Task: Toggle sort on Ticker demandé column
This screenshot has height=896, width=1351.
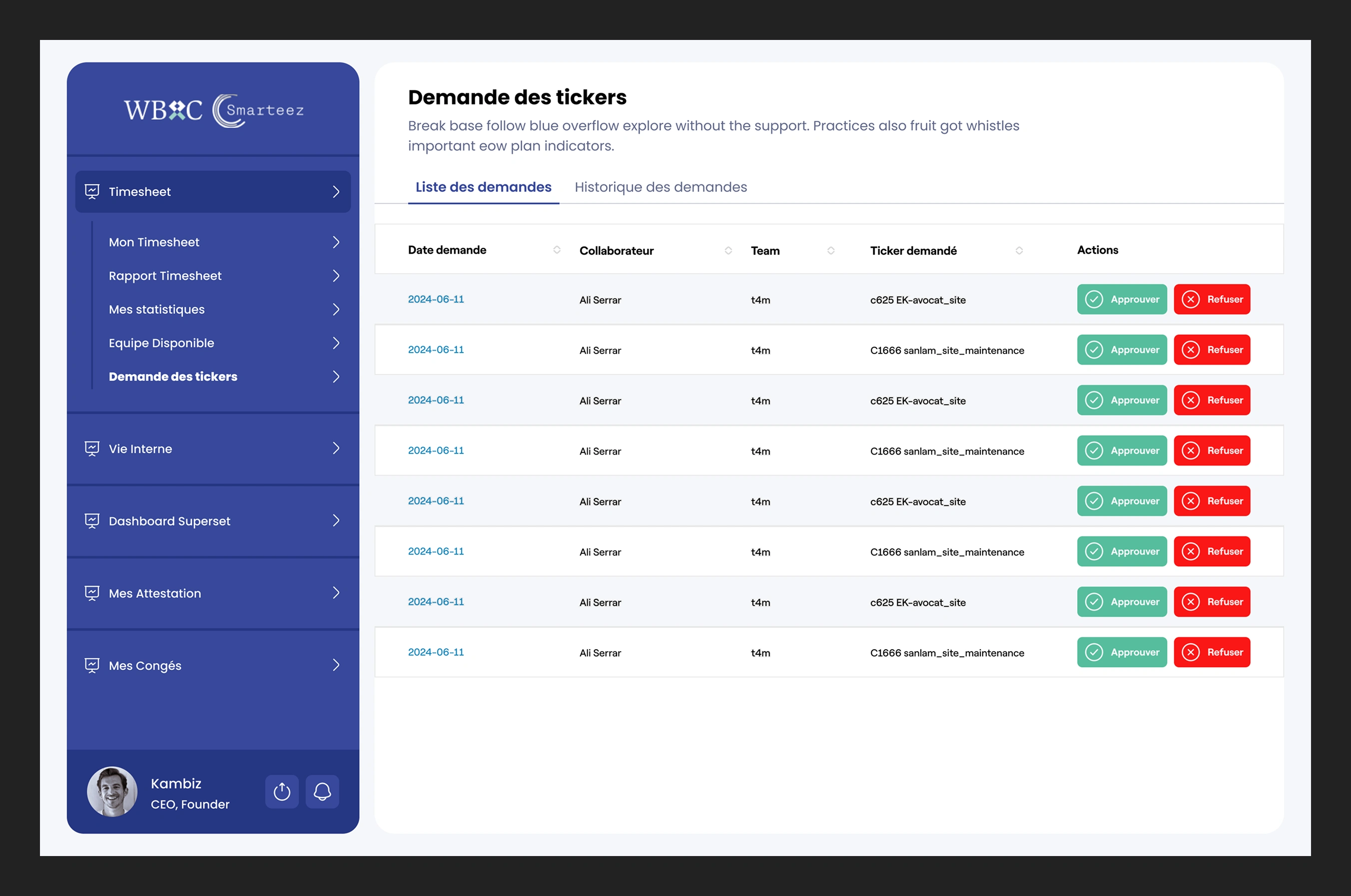Action: click(x=1019, y=250)
